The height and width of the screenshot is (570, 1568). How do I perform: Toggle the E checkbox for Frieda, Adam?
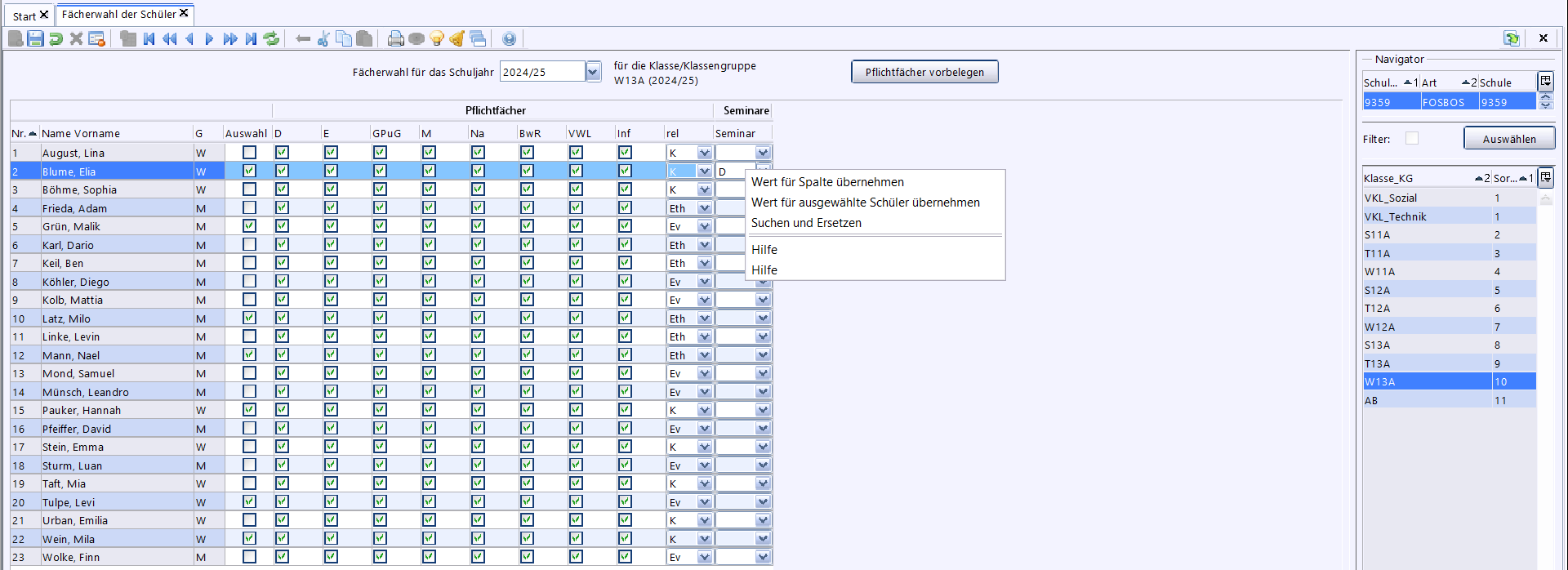pyautogui.click(x=331, y=207)
